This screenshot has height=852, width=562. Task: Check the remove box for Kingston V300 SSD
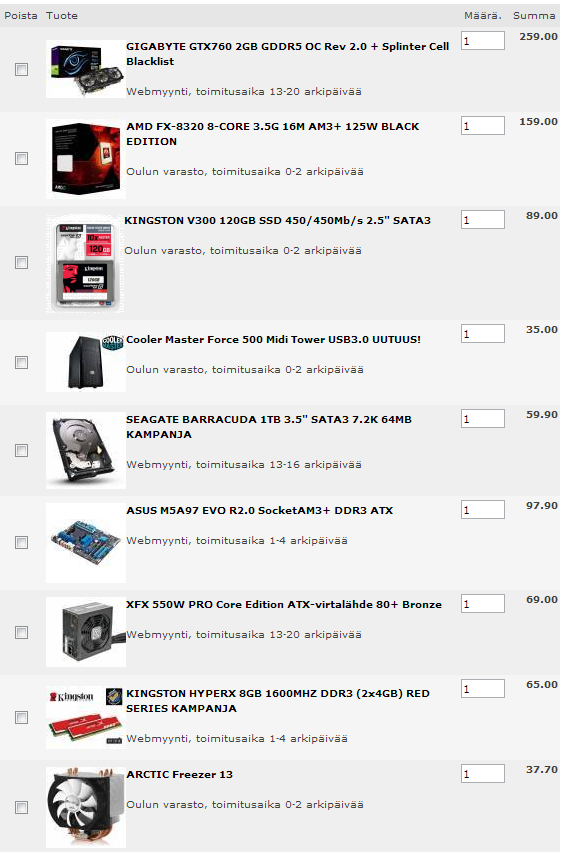[21, 262]
